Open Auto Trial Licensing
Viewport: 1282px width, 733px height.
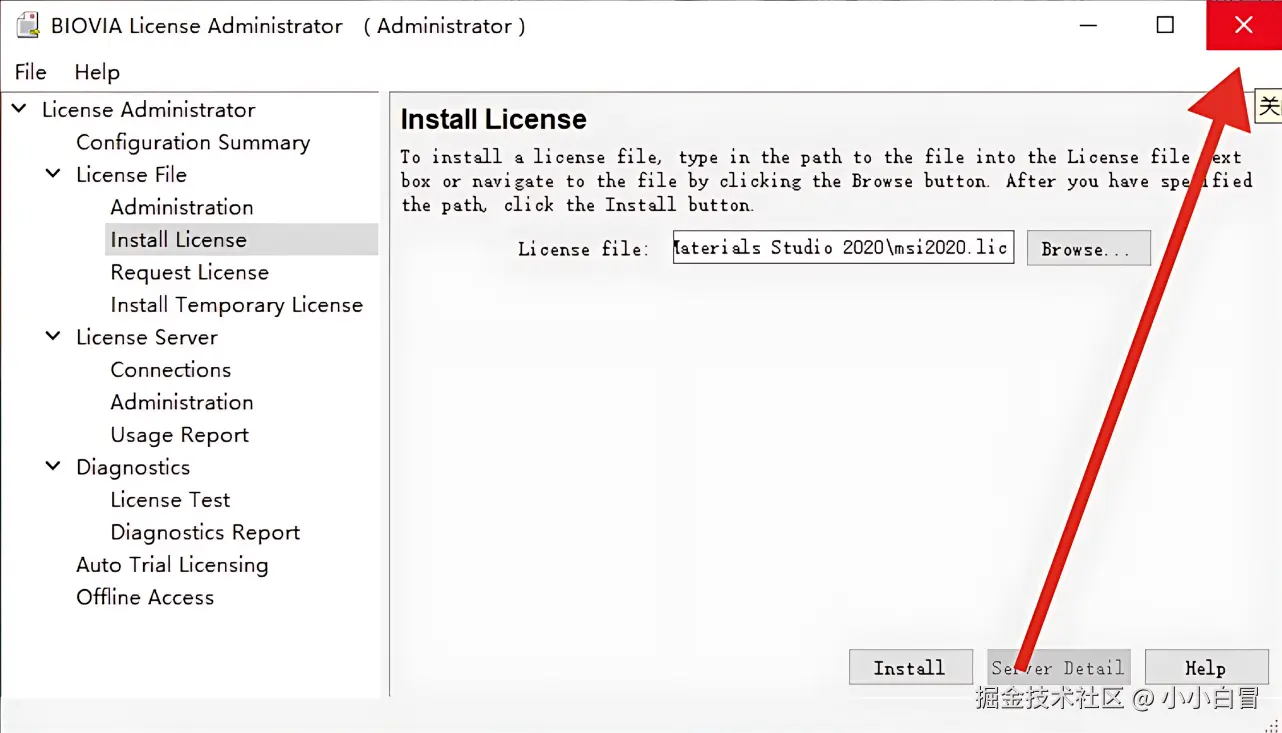(172, 565)
